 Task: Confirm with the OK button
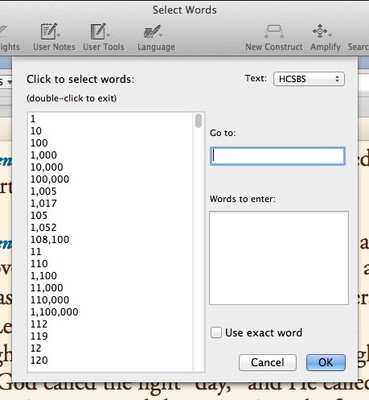point(326,362)
